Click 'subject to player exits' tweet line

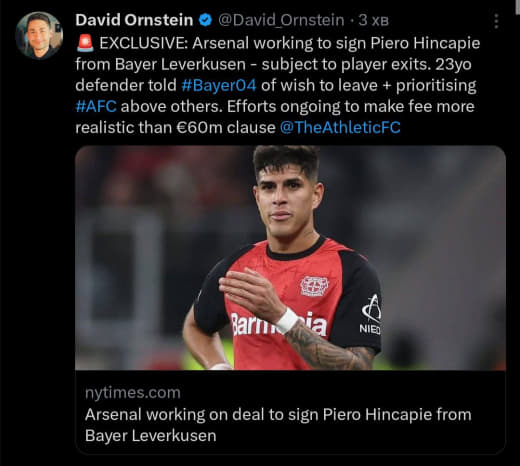pyautogui.click(x=346, y=65)
